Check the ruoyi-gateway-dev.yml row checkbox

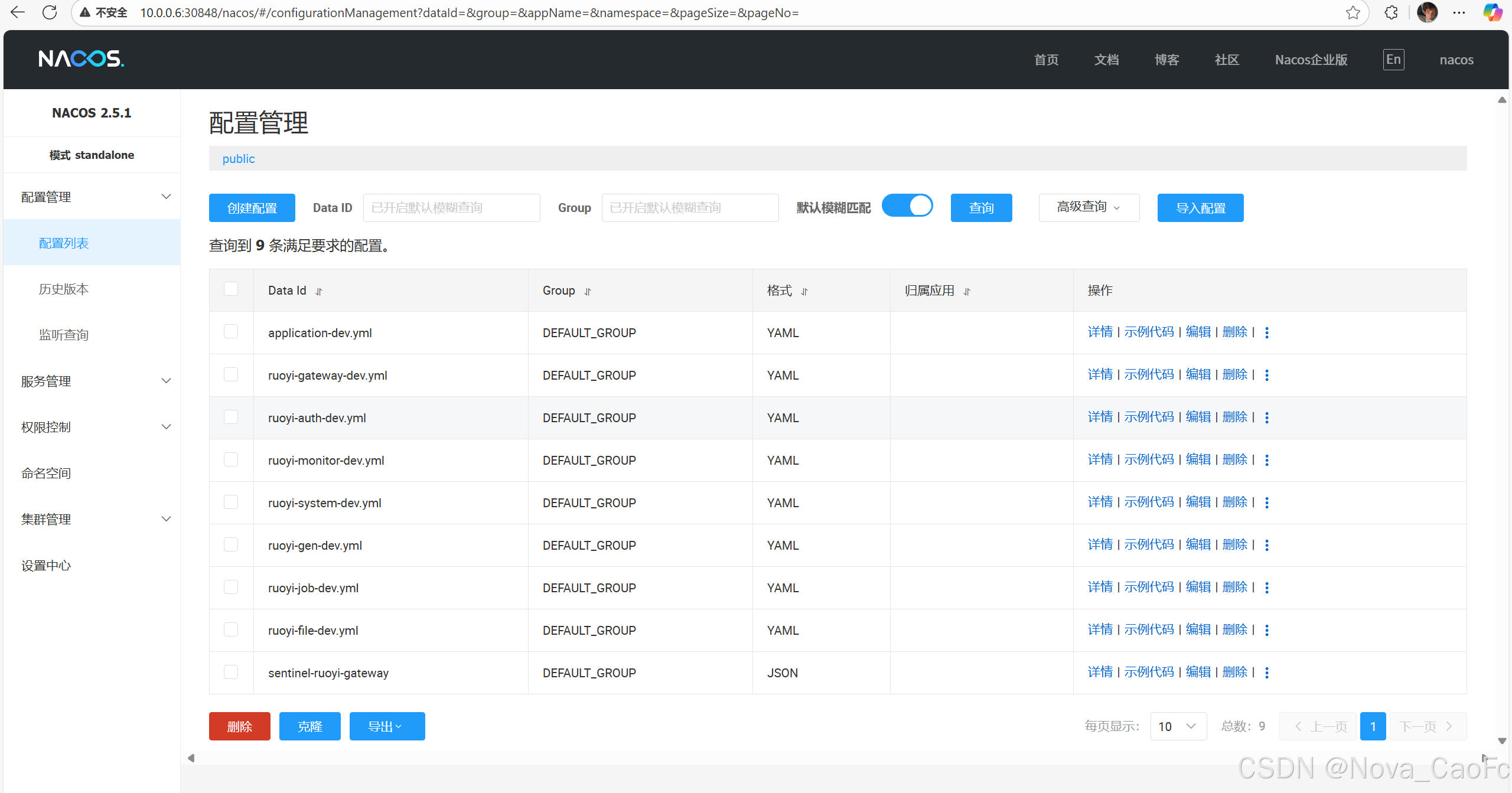point(231,374)
